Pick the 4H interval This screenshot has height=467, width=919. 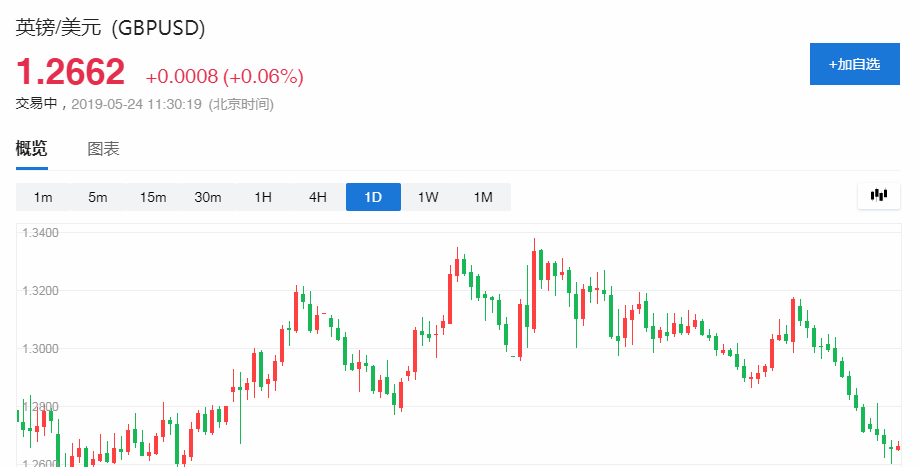(318, 197)
